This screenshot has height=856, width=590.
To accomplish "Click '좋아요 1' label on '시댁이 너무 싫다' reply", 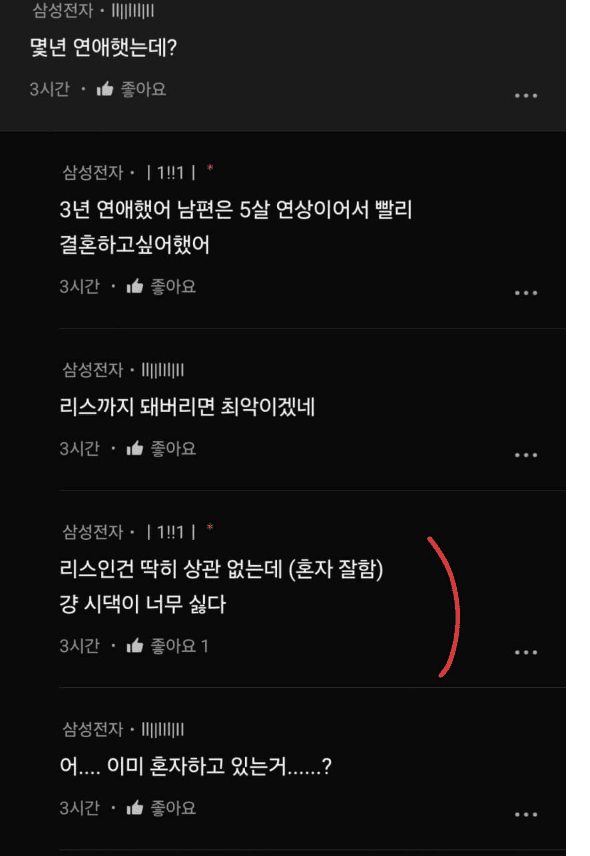I will point(180,646).
